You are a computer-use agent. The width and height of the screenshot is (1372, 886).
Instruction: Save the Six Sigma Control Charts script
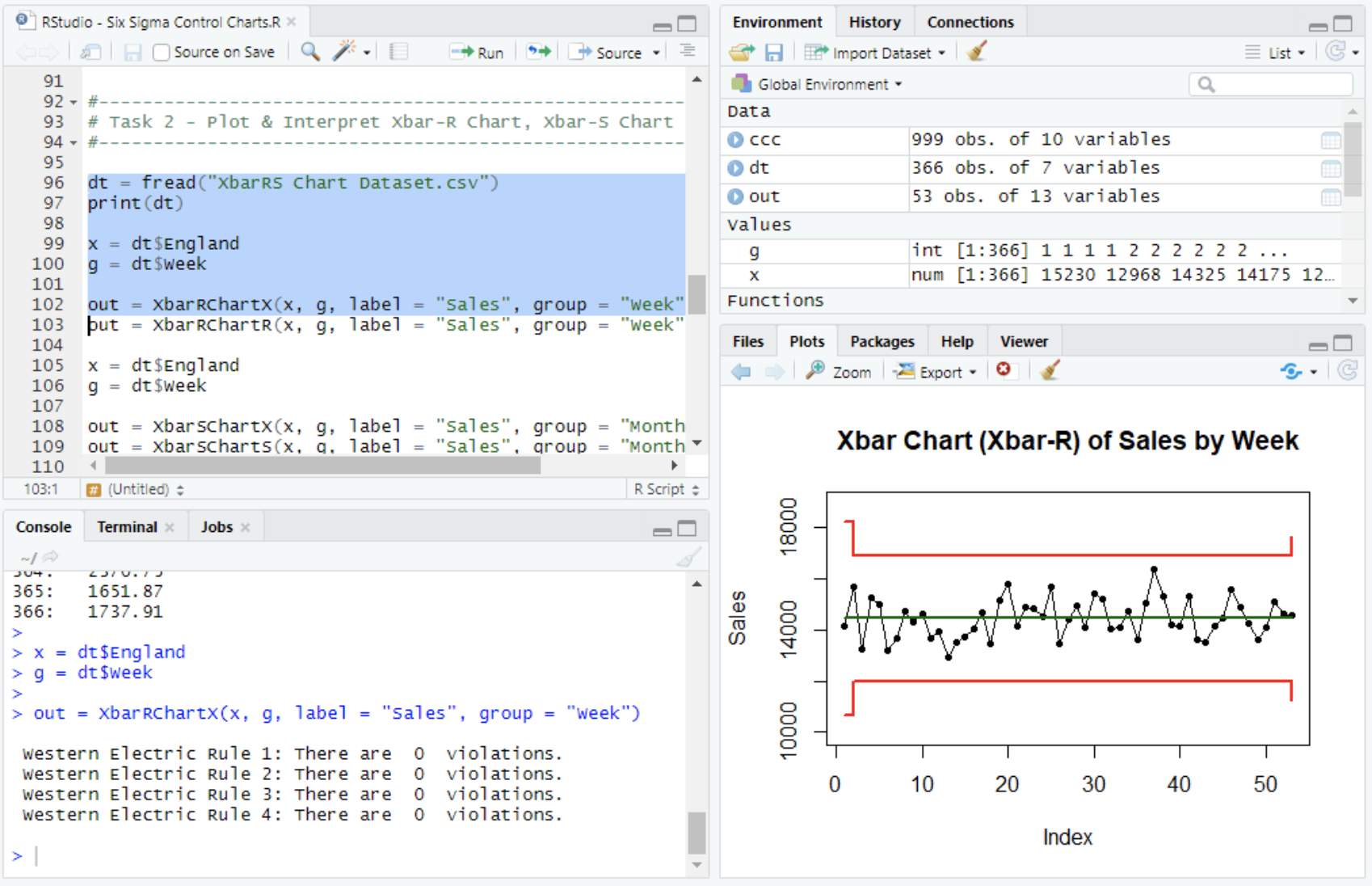[132, 51]
